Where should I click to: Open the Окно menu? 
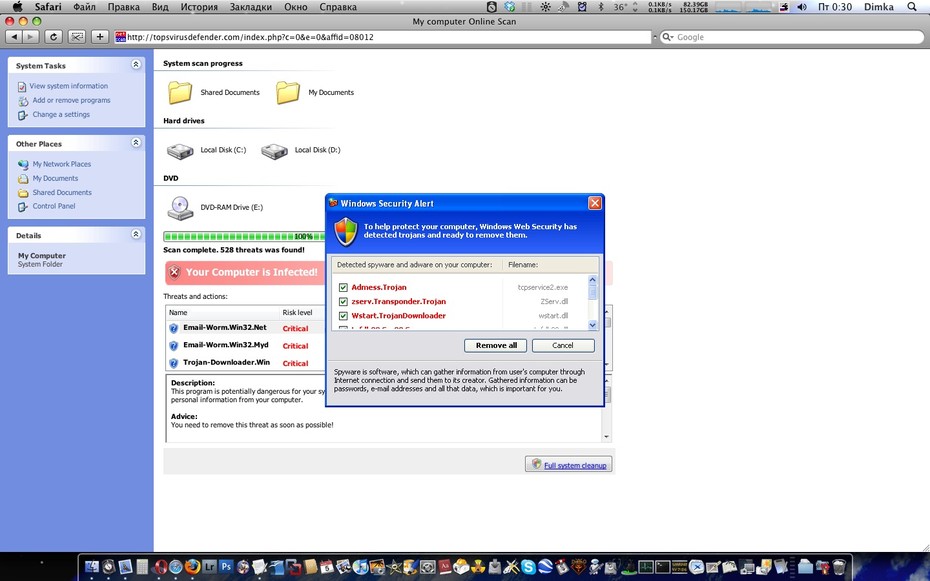pyautogui.click(x=295, y=7)
